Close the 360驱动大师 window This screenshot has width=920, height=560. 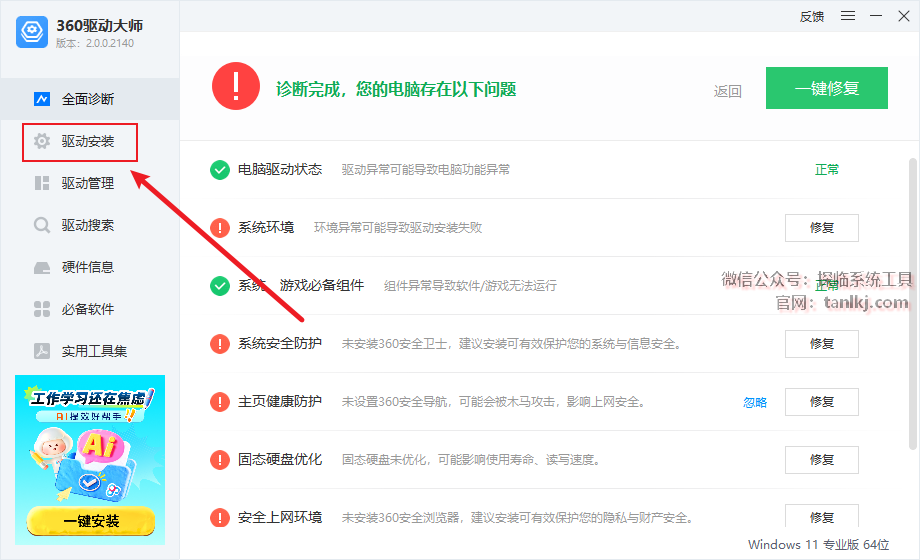click(x=904, y=16)
